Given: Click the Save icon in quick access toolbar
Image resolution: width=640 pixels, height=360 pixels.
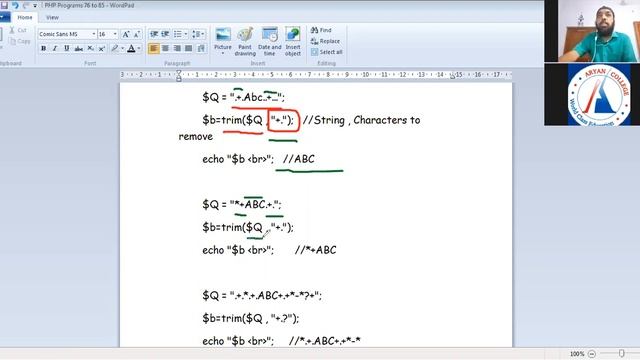Looking at the screenshot, I should coord(4,5).
